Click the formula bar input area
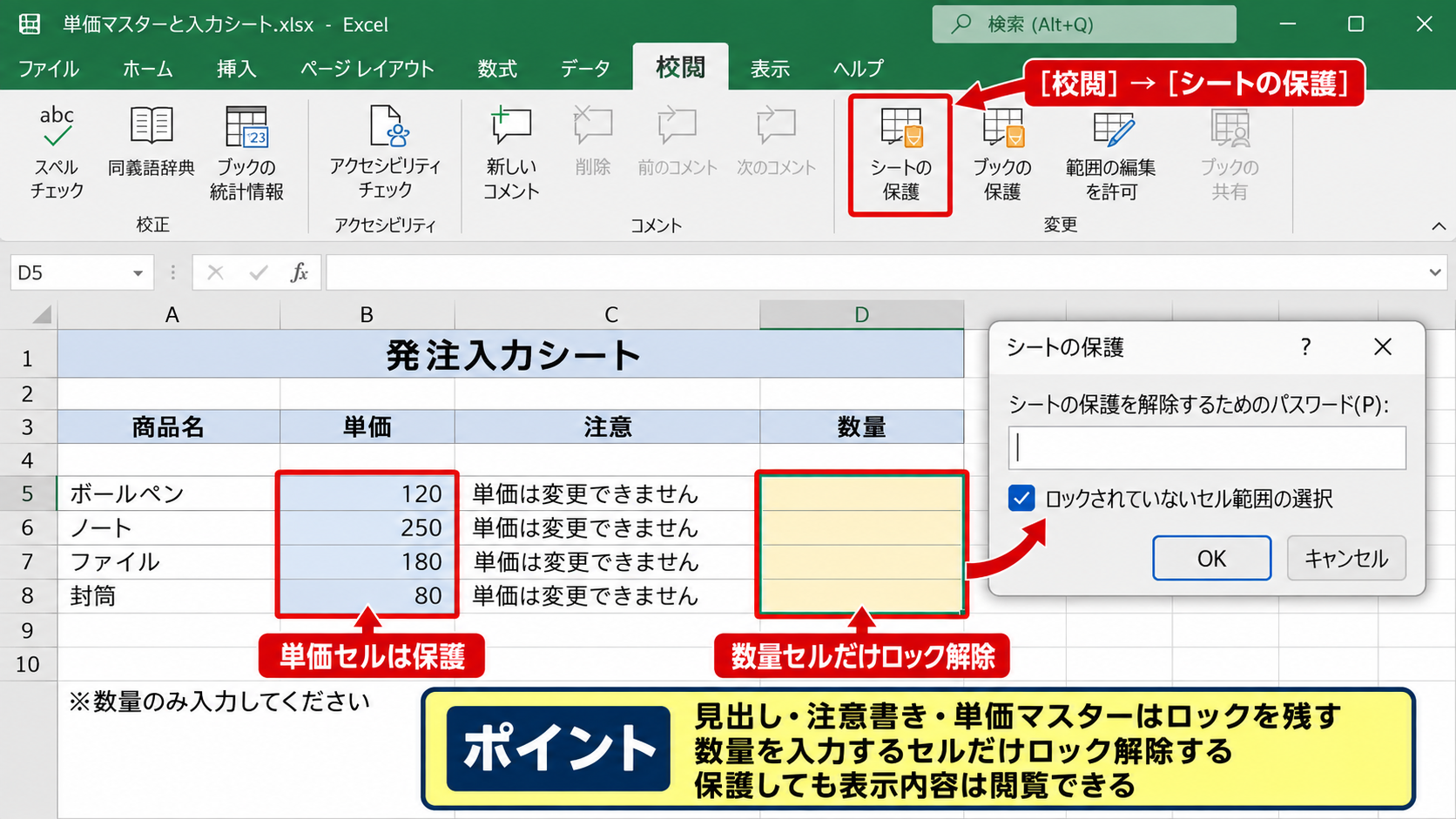 click(x=875, y=272)
